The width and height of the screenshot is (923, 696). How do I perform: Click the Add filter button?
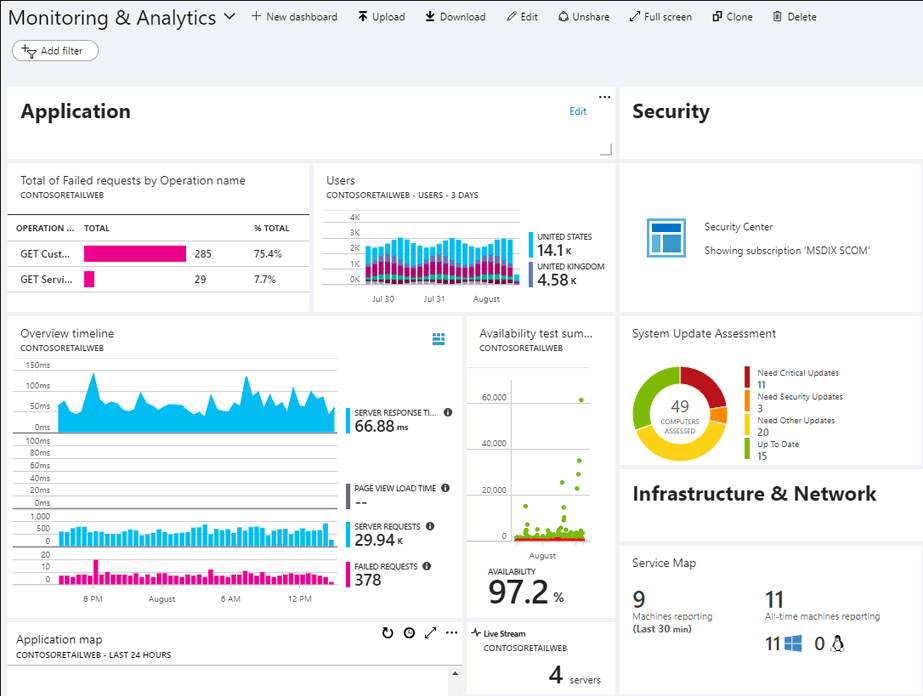click(55, 51)
